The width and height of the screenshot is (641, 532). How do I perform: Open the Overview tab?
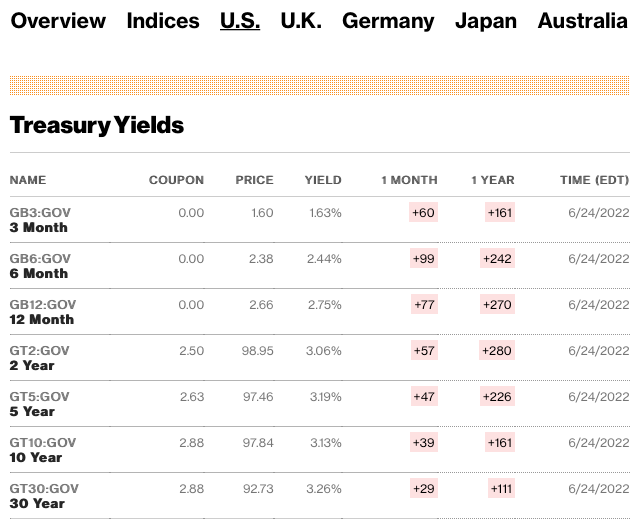coord(57,21)
